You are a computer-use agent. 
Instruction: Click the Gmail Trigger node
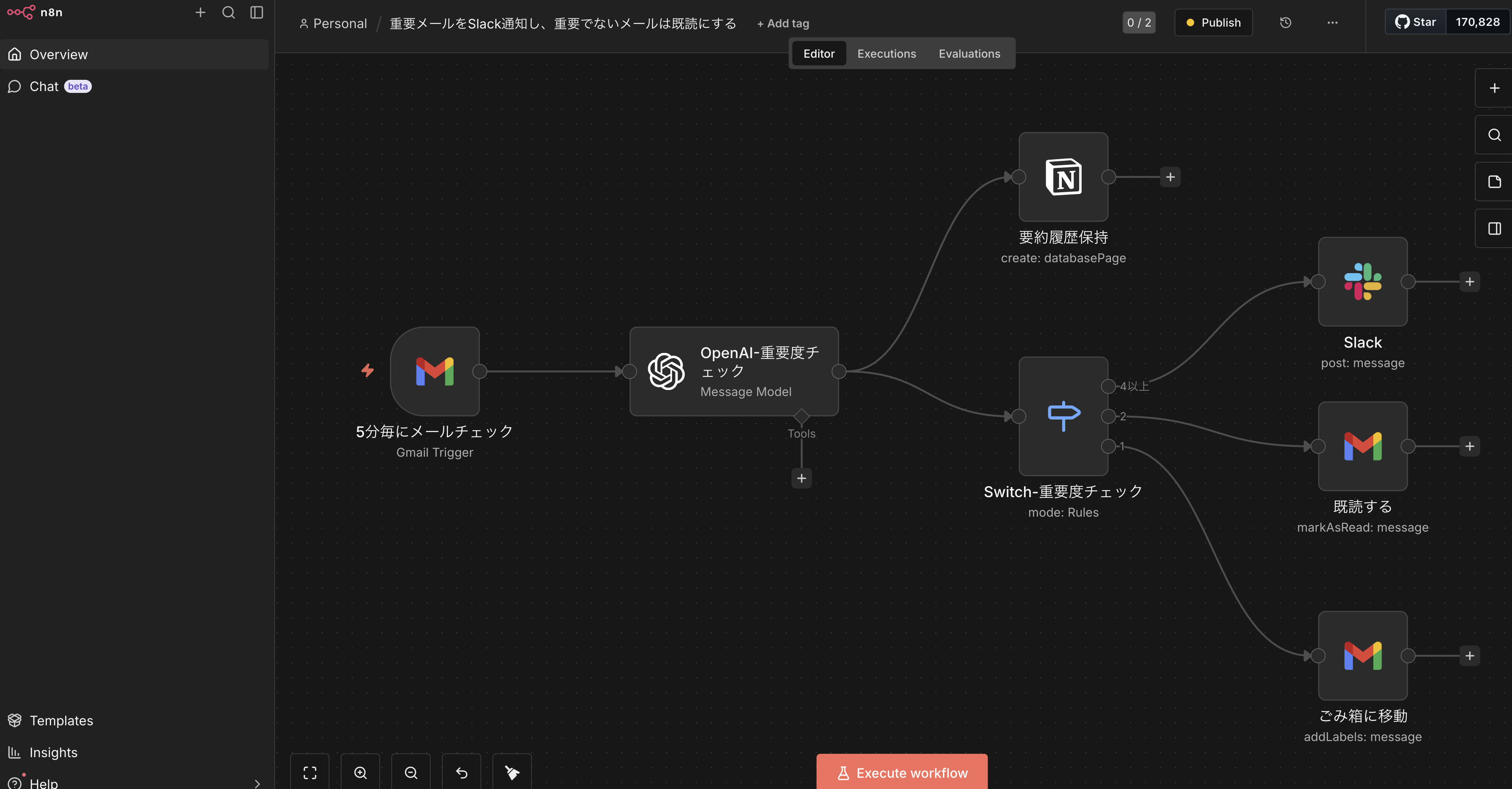click(x=435, y=371)
